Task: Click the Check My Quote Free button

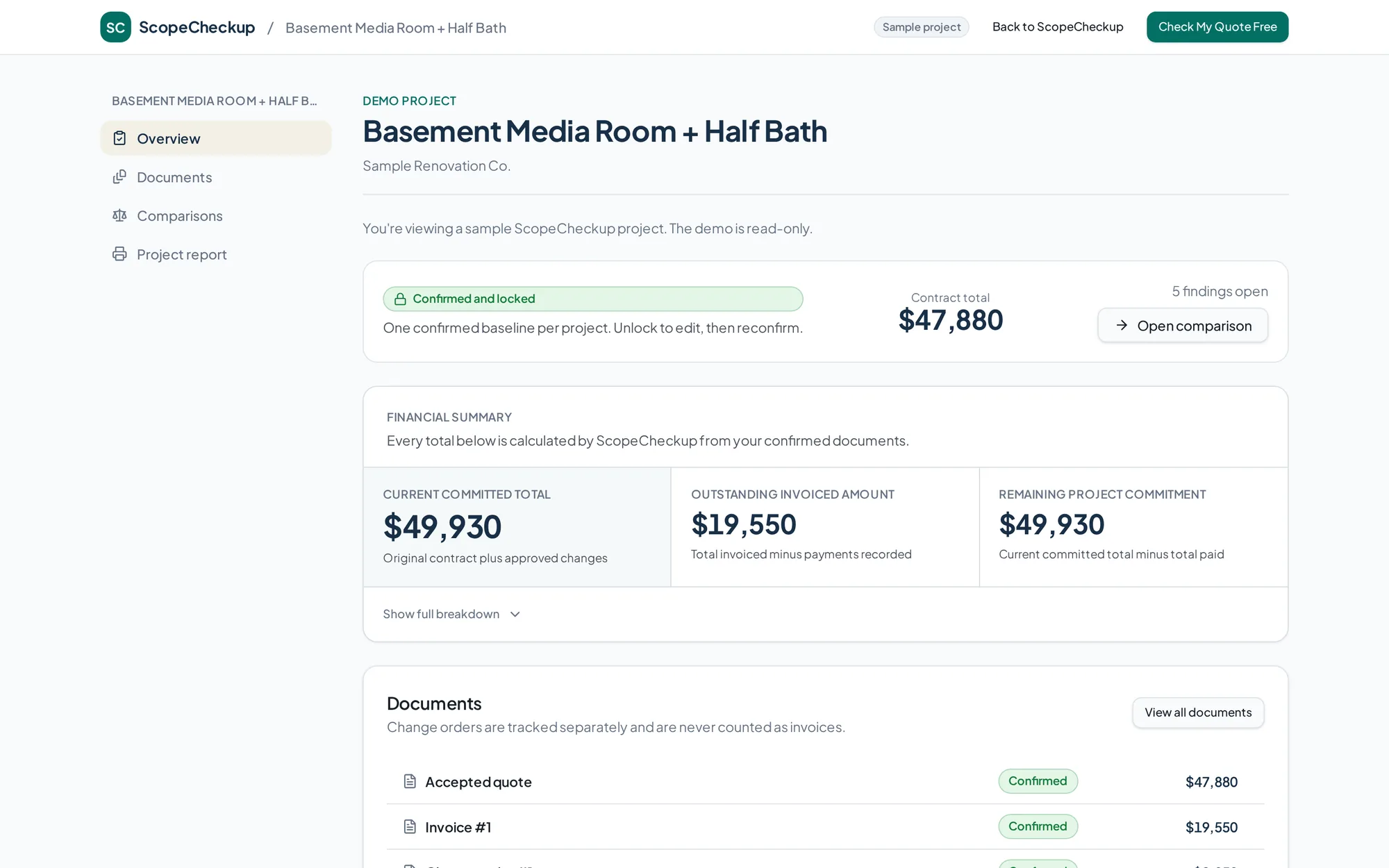Action: click(1217, 27)
